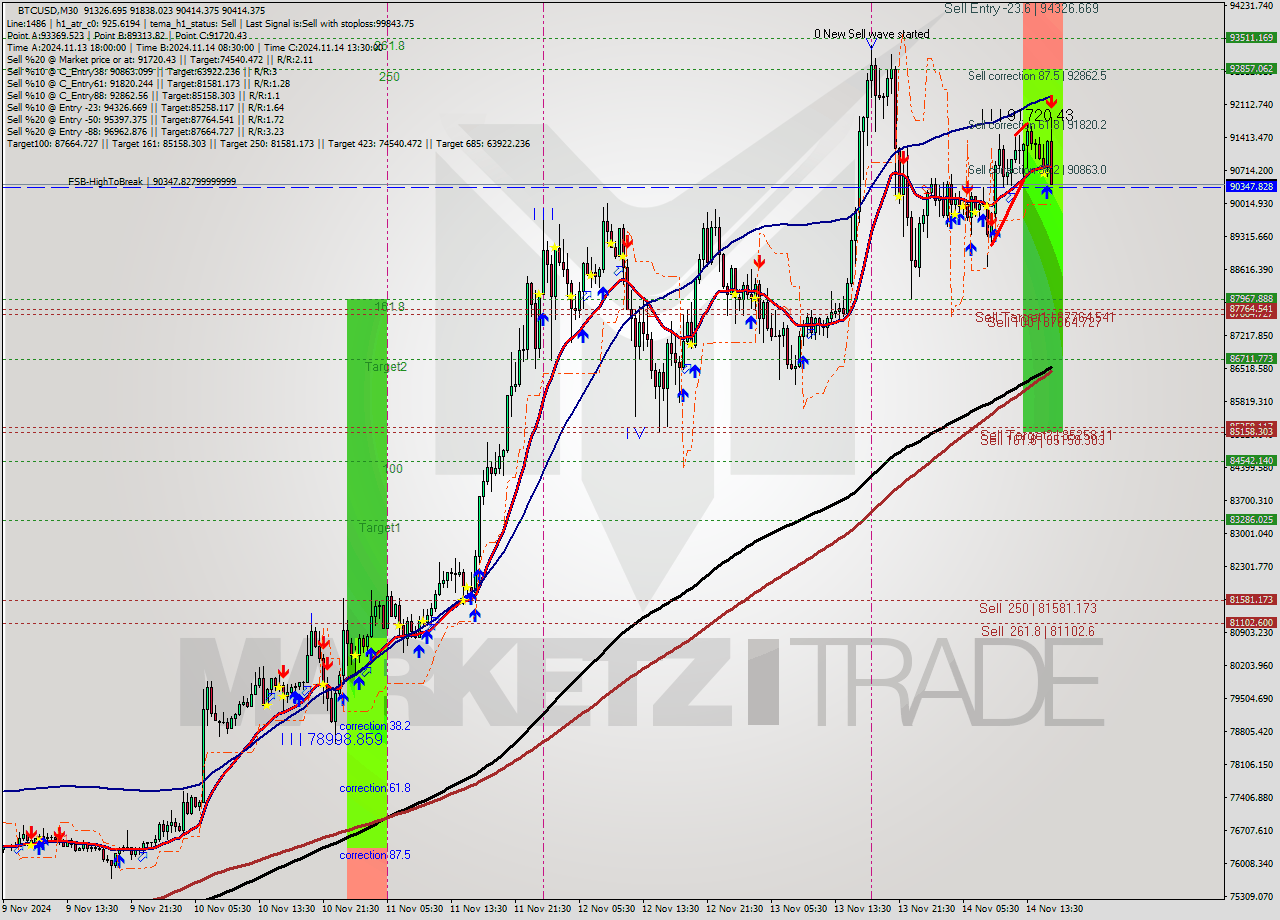The image size is (1280, 920).
Task: Select the 94231.840 price scale value
Action: pos(1251,5)
